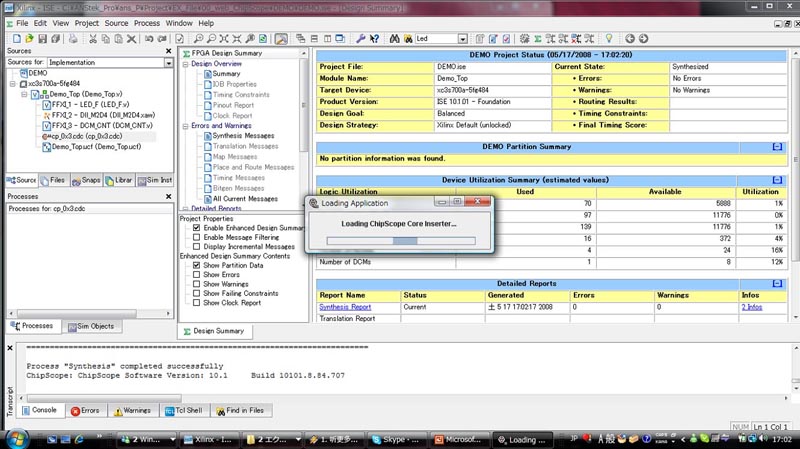800x449 pixels.
Task: Click the Refresh toolbar icon
Action: 263,39
